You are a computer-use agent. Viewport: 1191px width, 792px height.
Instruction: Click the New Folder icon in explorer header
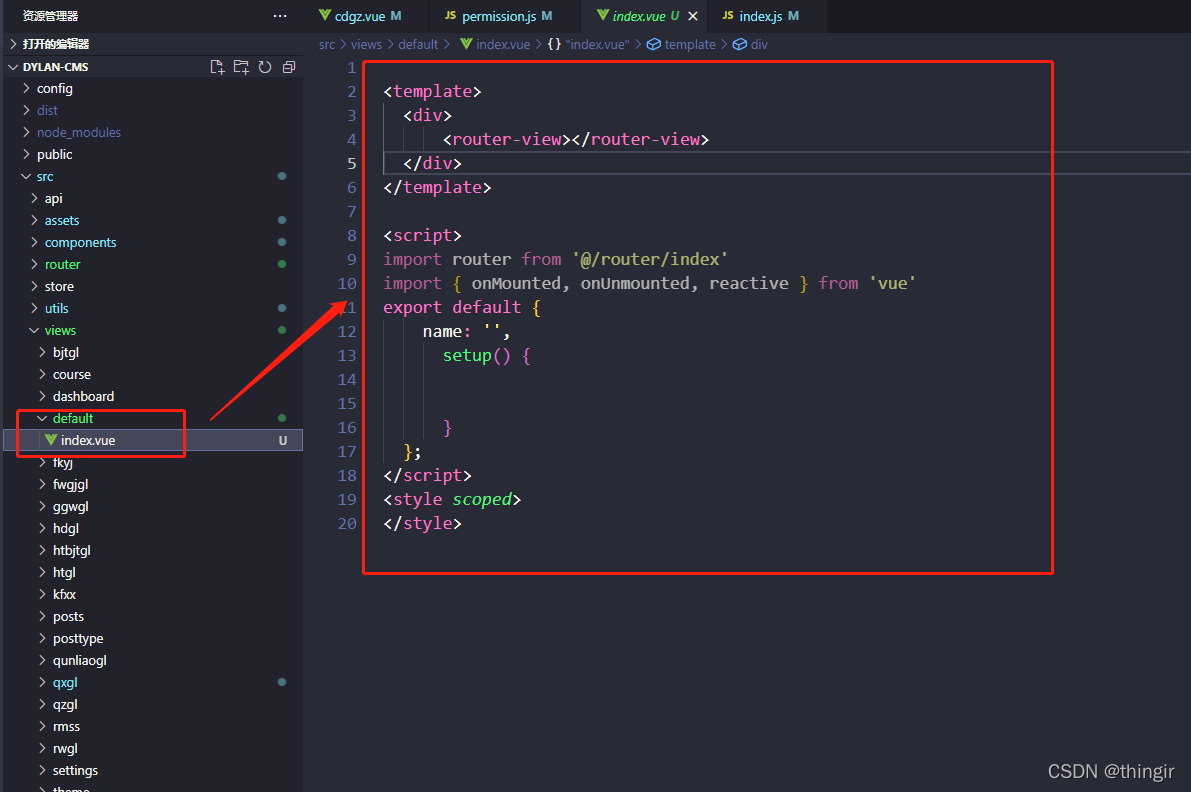pos(241,67)
